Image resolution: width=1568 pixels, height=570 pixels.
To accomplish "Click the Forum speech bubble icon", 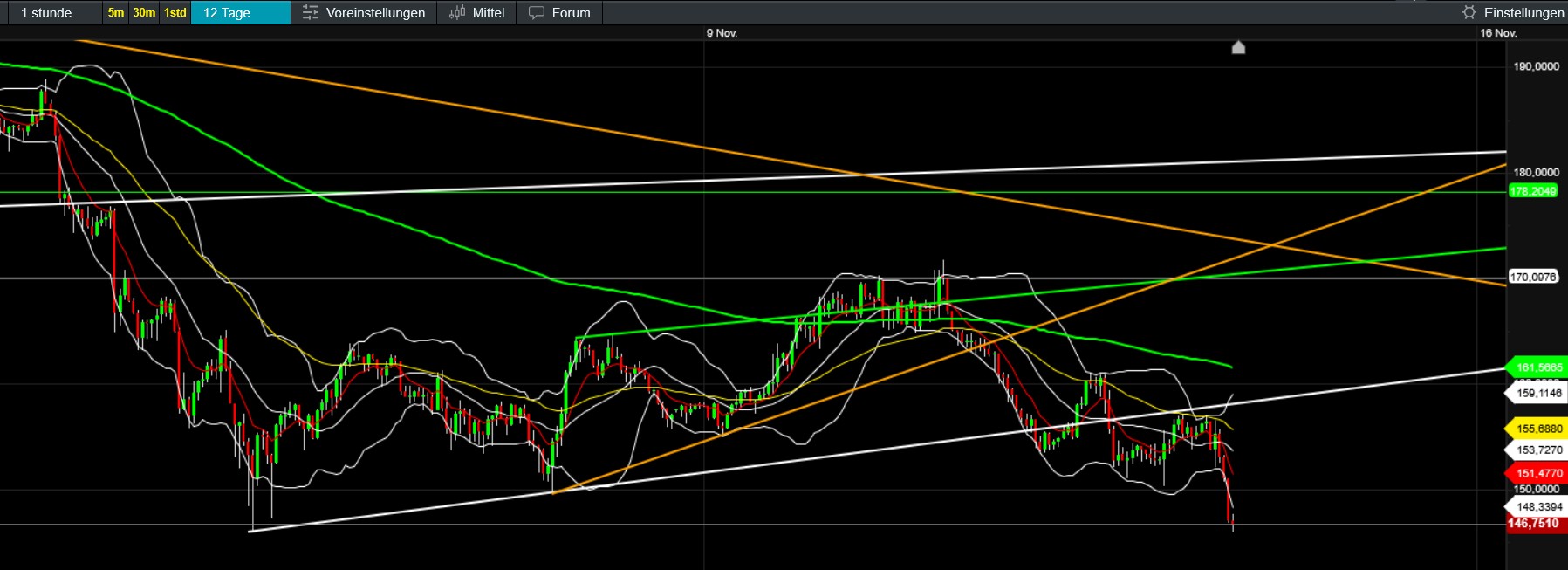I will point(537,13).
